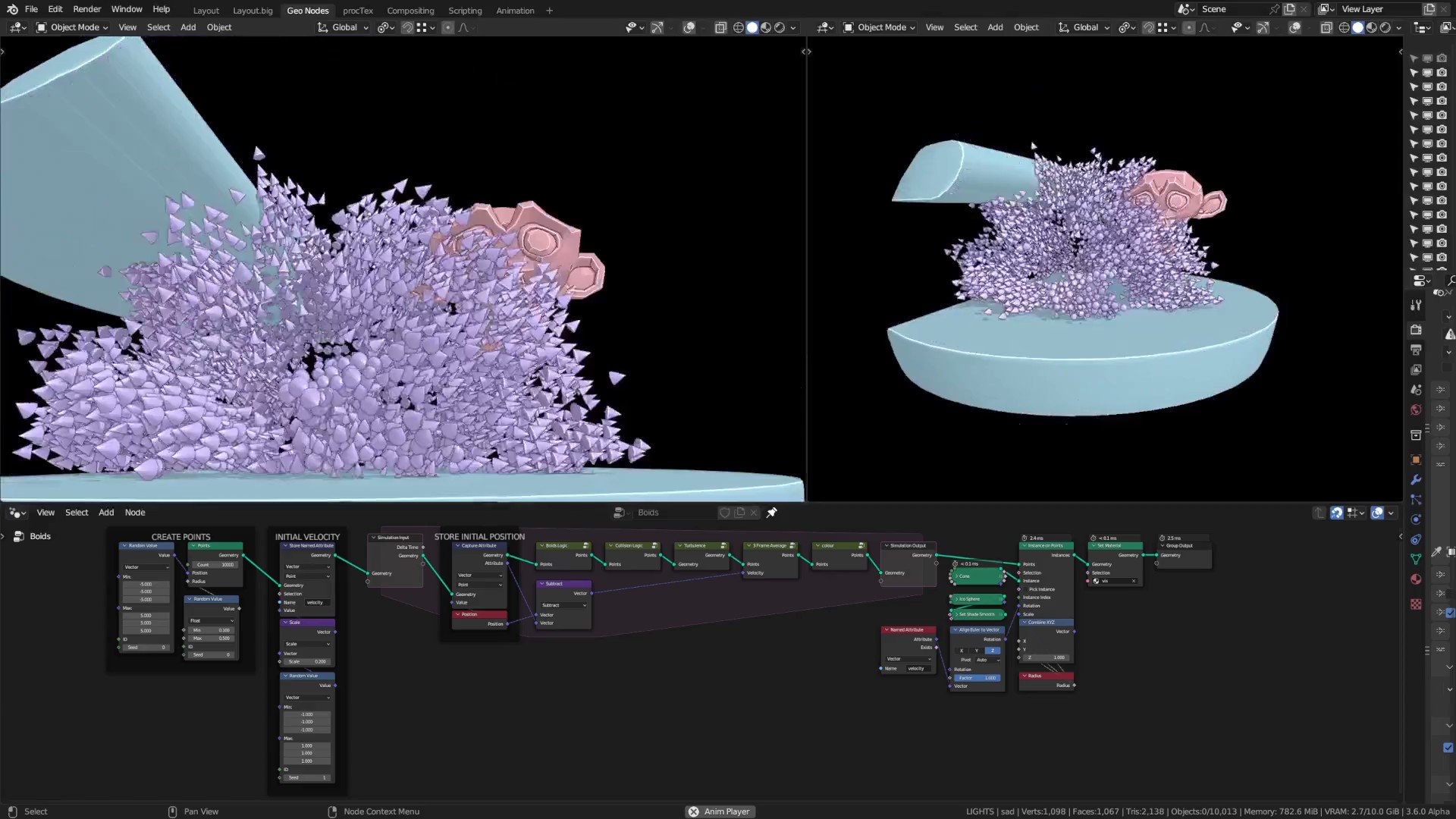Viewport: 1456px width, 819px height.
Task: Open the Node menu in the node editor
Action: coord(135,513)
